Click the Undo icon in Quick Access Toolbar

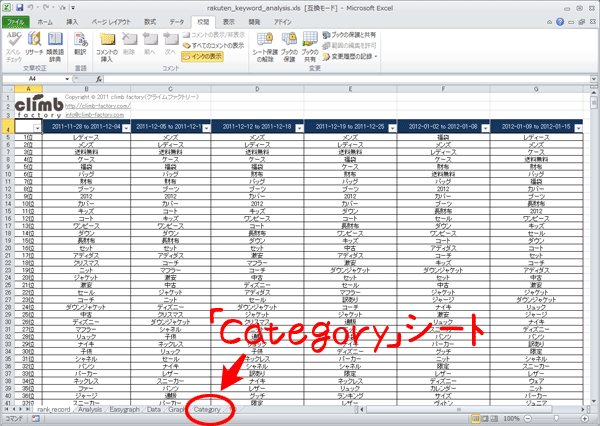(30, 7)
